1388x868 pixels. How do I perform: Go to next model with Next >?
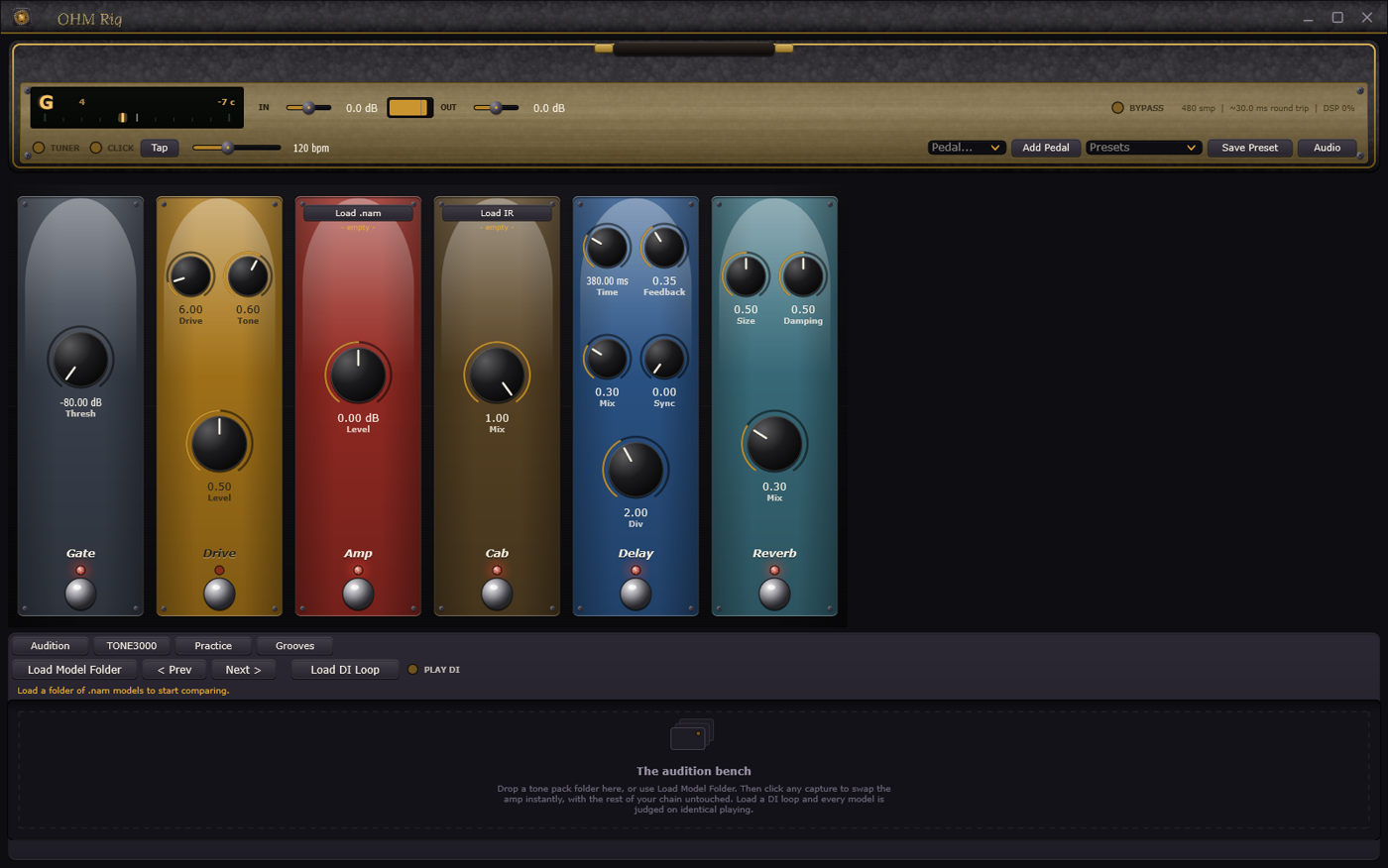(x=243, y=670)
